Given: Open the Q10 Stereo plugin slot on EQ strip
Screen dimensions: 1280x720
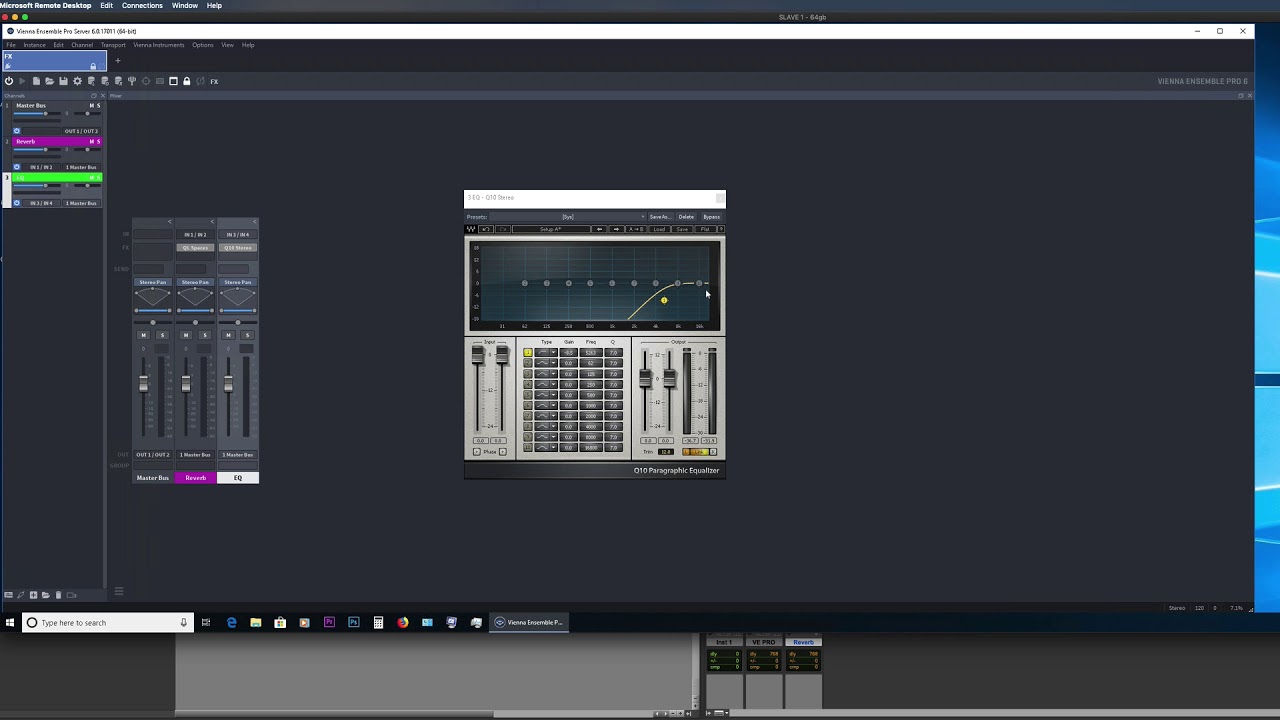Looking at the screenshot, I should (x=238, y=247).
